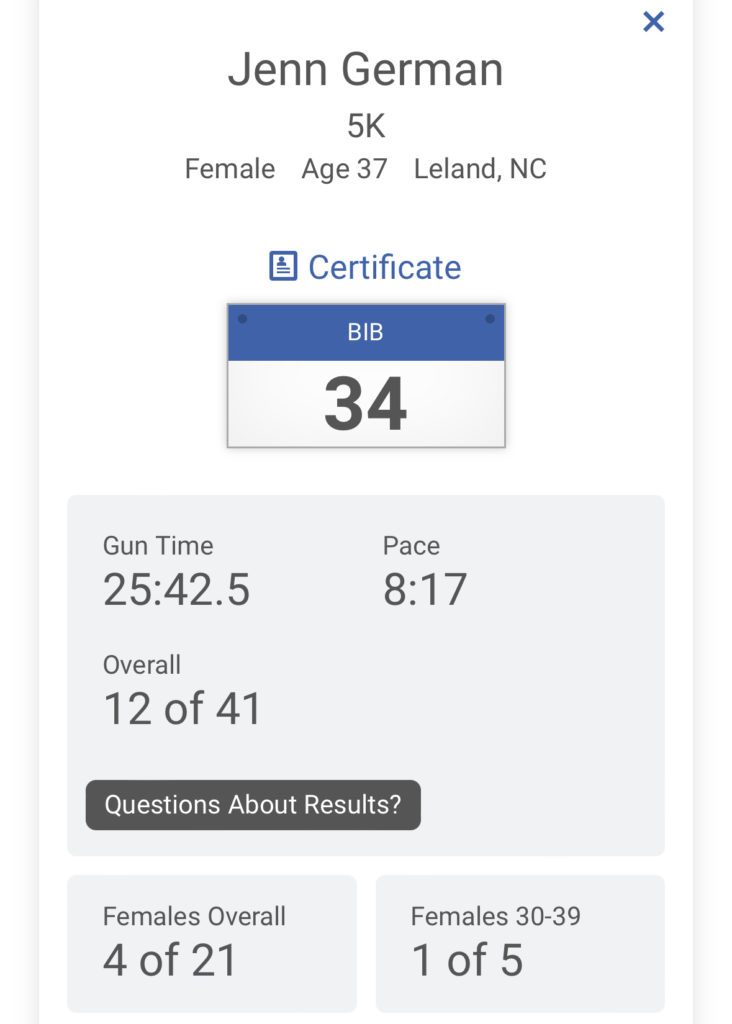Open the Females 30-39 1 of 5 card
Screen dimensions: 732x1024
pos(520,944)
